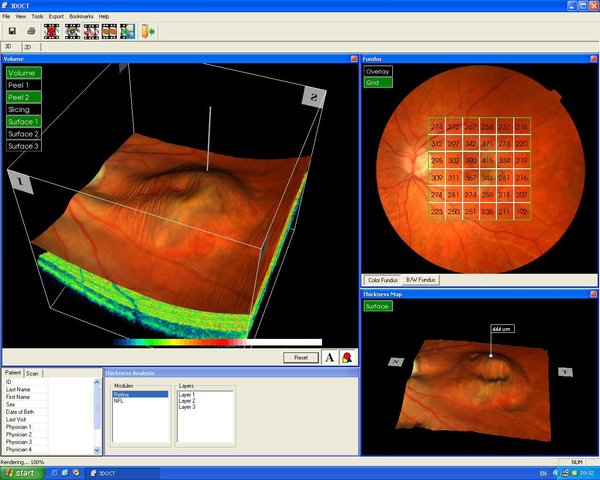The height and width of the screenshot is (480, 600).
Task: Click the two orange circles filmstrip icon
Action: coord(109,31)
